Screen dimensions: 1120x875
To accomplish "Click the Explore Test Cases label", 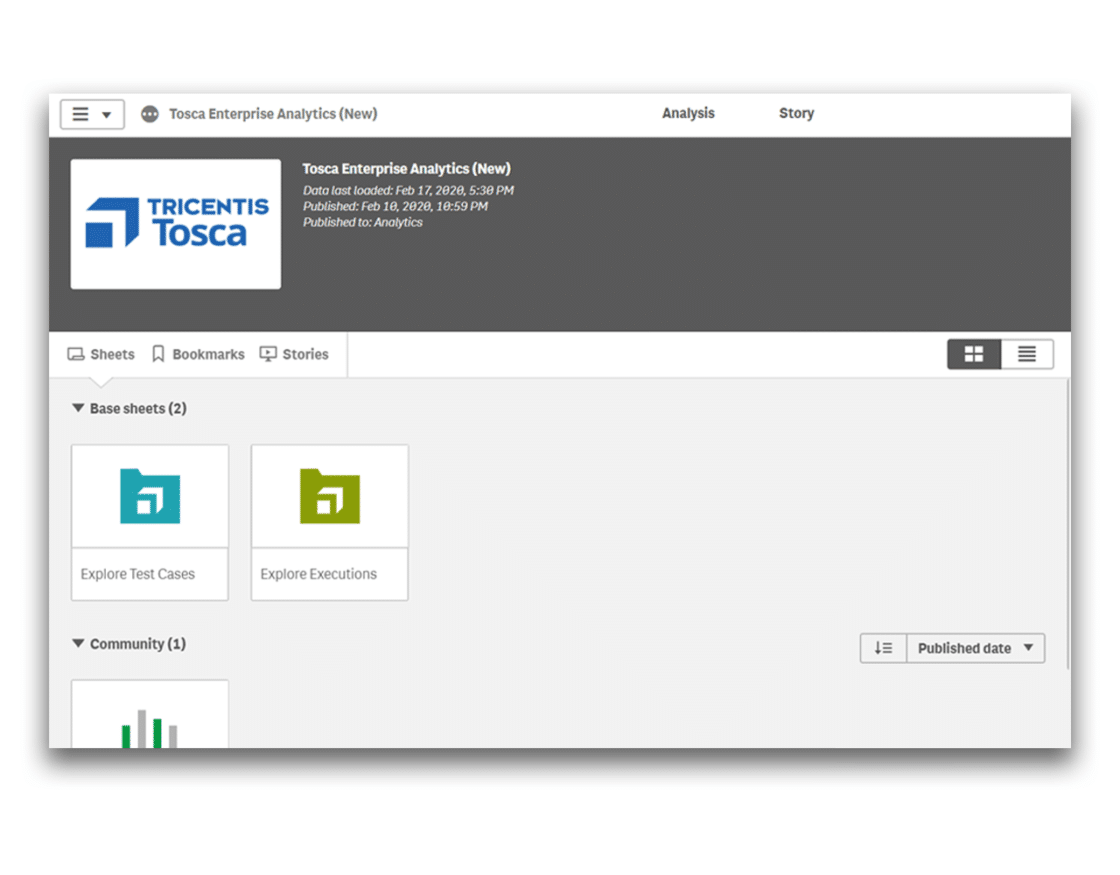I will tap(138, 574).
